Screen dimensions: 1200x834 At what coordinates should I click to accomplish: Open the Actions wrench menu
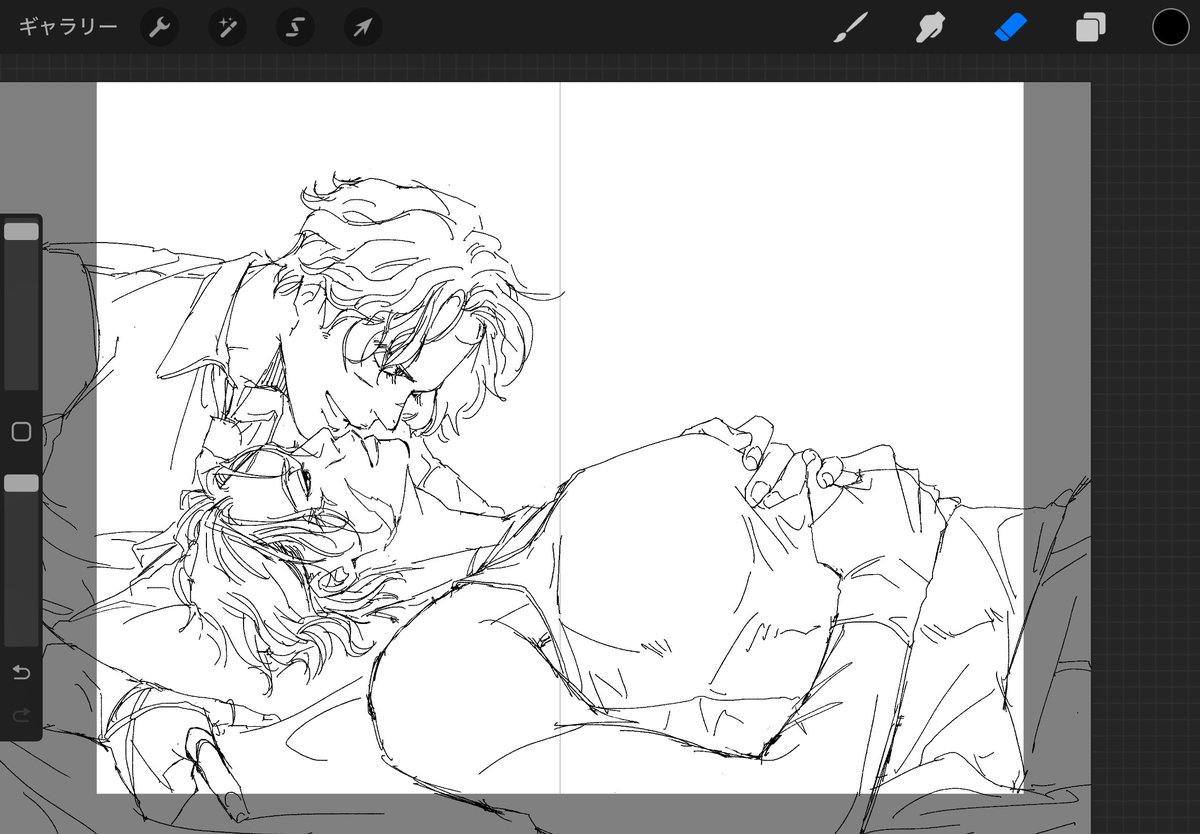(159, 27)
